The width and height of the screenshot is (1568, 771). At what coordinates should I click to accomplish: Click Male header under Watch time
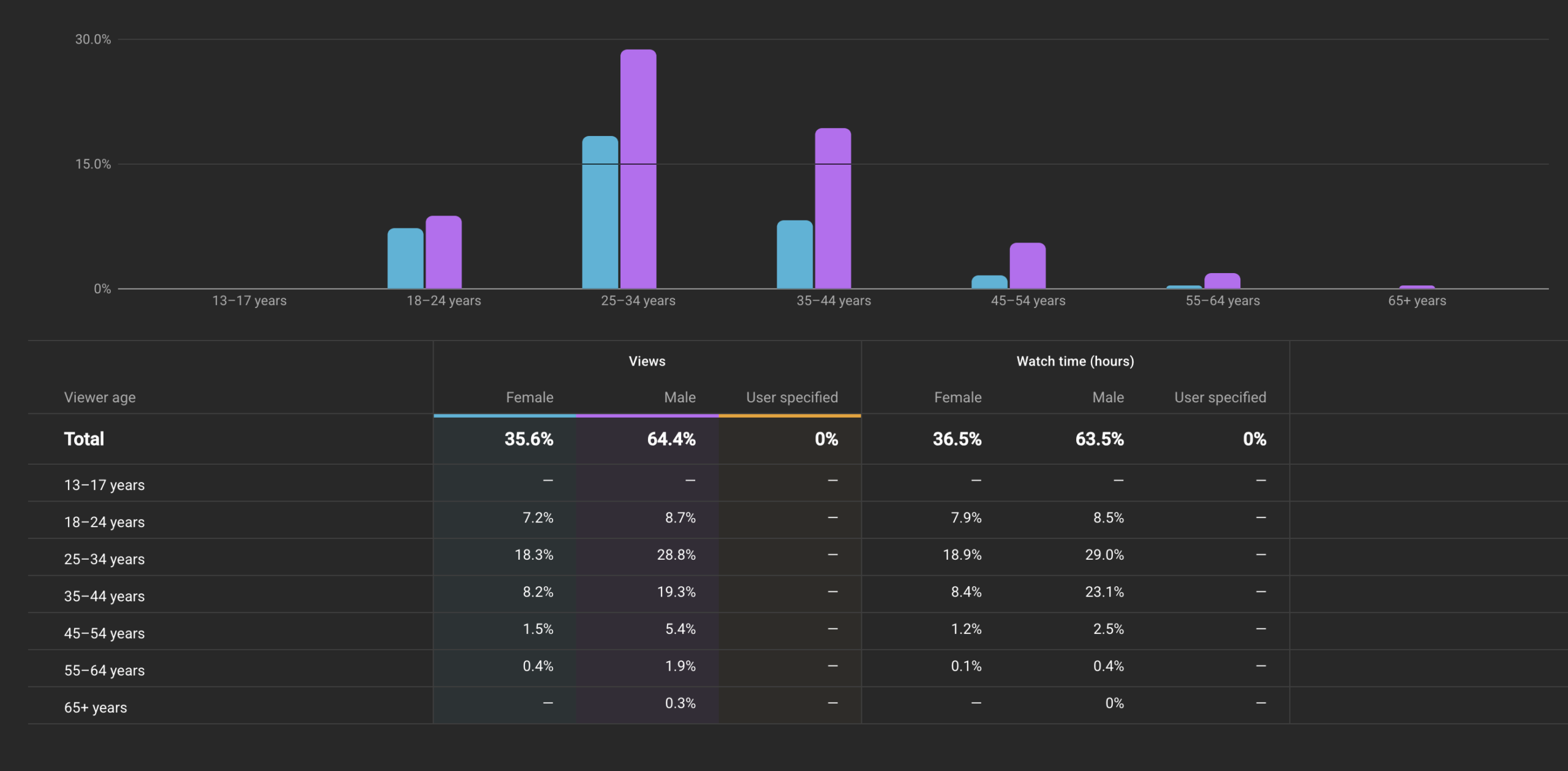point(1107,397)
